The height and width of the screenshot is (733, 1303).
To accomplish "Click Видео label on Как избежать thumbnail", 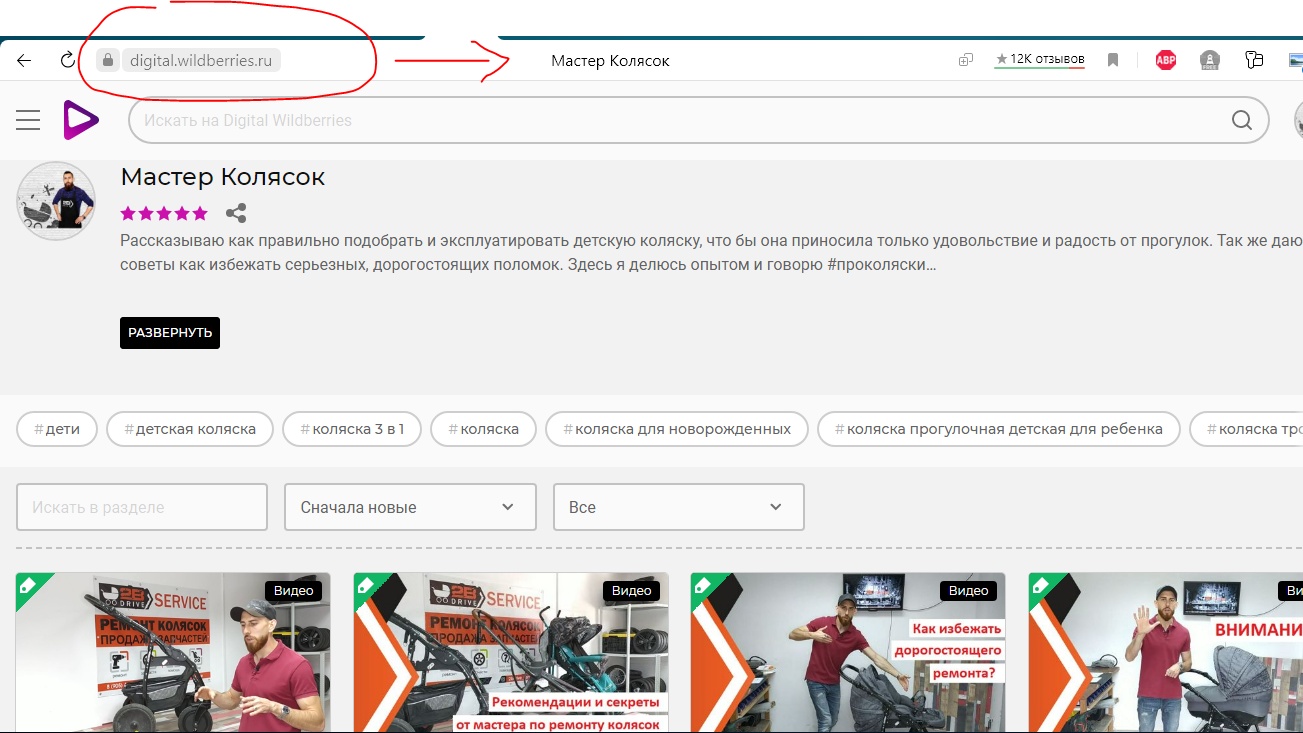I will coord(969,591).
